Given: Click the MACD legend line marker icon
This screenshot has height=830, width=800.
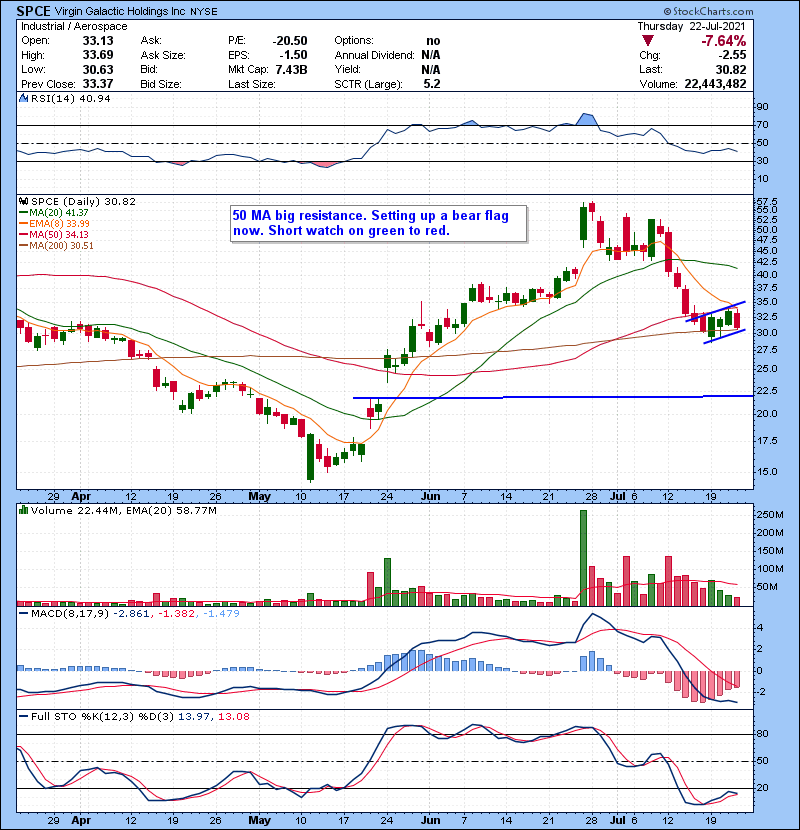Looking at the screenshot, I should [23, 614].
